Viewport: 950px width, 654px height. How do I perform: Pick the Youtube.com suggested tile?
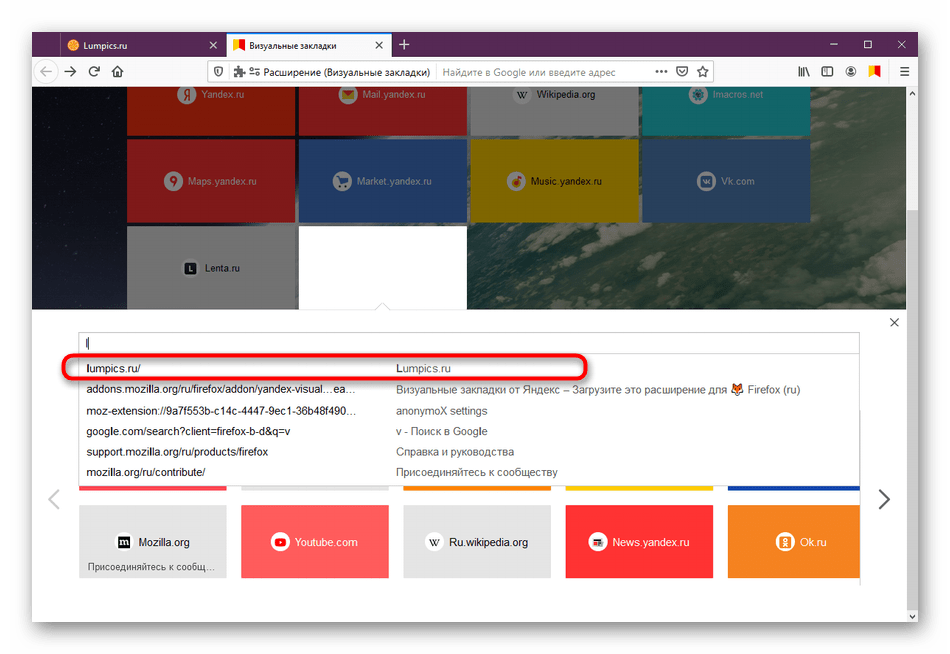(x=315, y=542)
